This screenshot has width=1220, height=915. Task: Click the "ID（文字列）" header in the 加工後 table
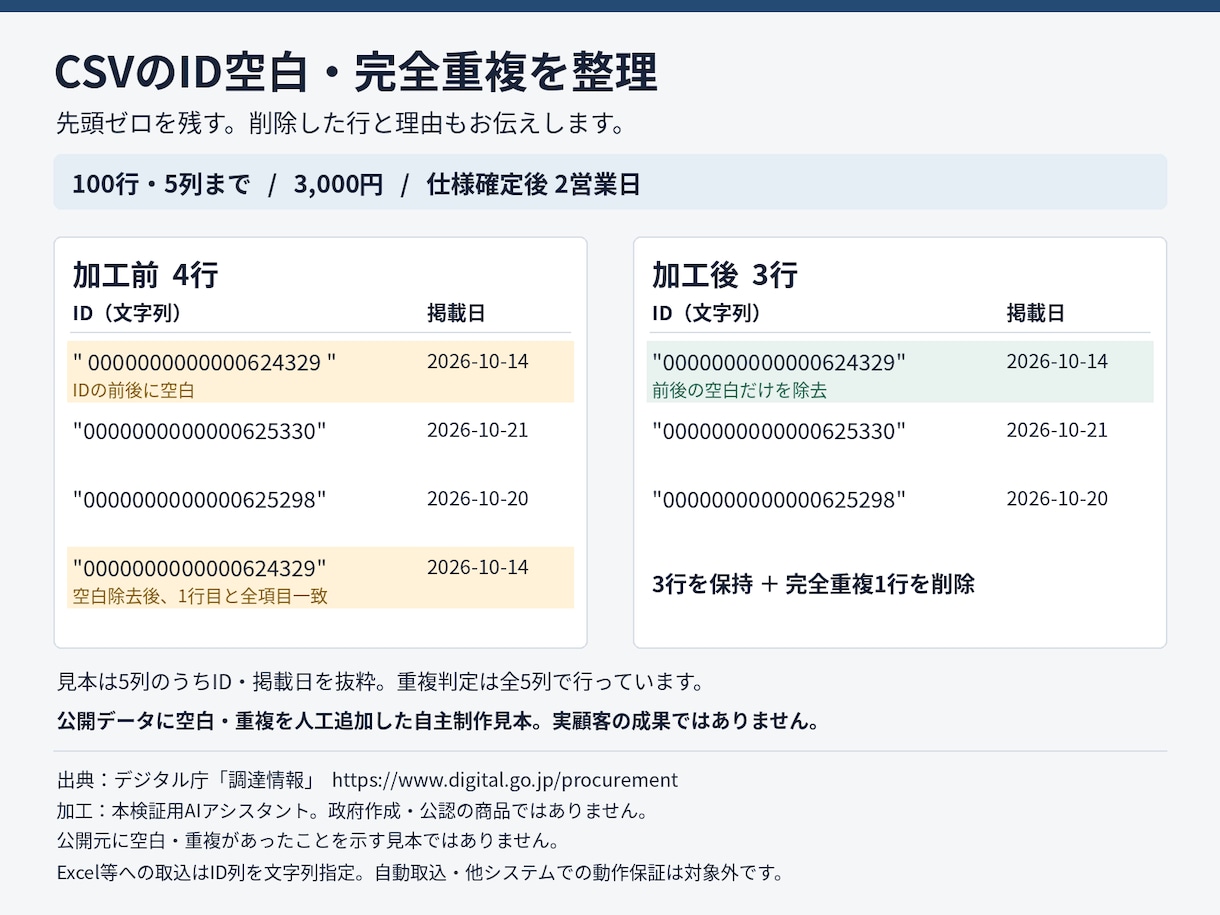pyautogui.click(x=706, y=313)
